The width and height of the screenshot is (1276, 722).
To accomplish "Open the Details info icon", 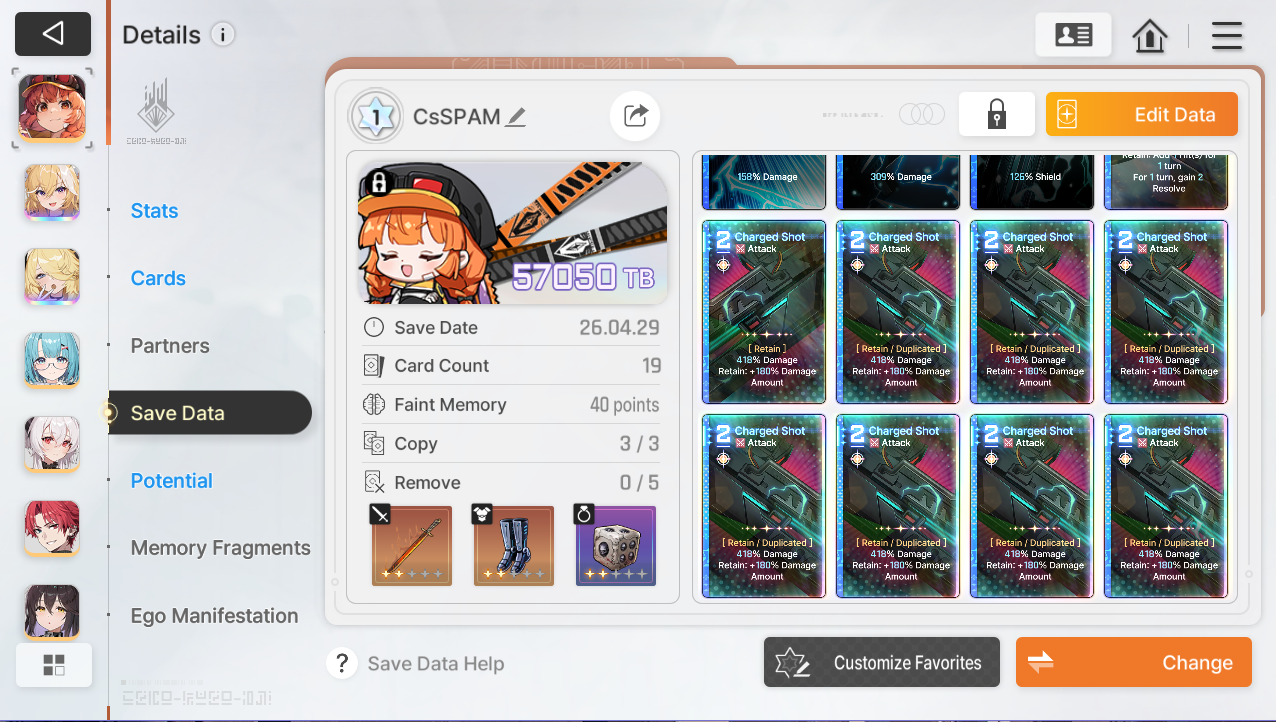I will pos(222,35).
